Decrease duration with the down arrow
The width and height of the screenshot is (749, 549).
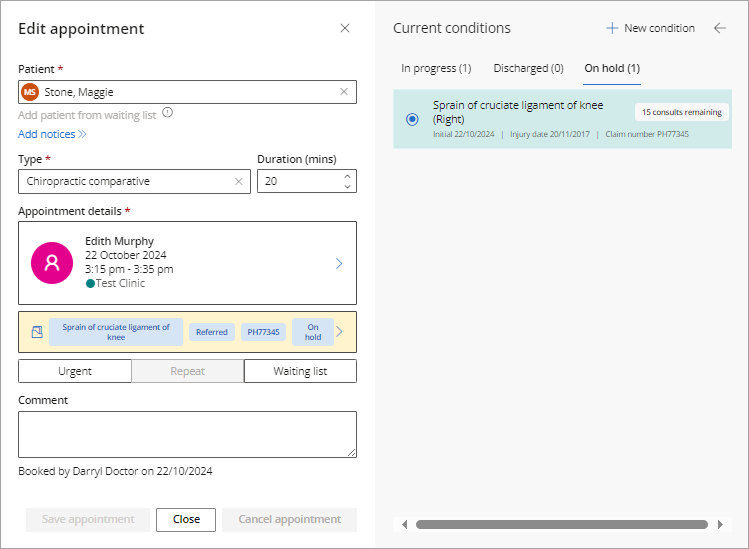[x=347, y=186]
